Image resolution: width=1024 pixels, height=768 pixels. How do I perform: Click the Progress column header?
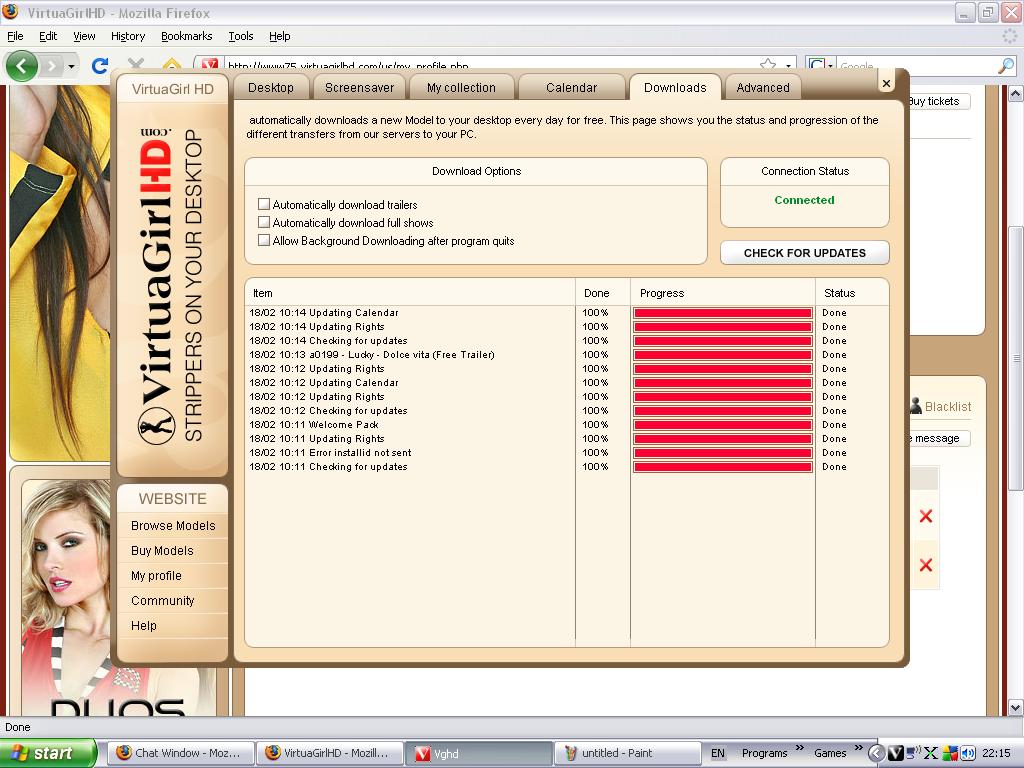click(722, 293)
